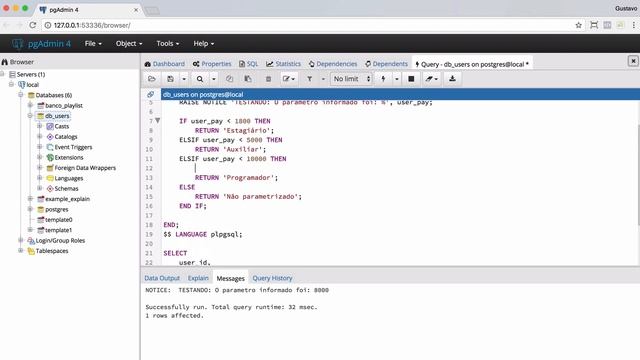
Task: Click the Filter funnel icon
Action: (x=309, y=79)
